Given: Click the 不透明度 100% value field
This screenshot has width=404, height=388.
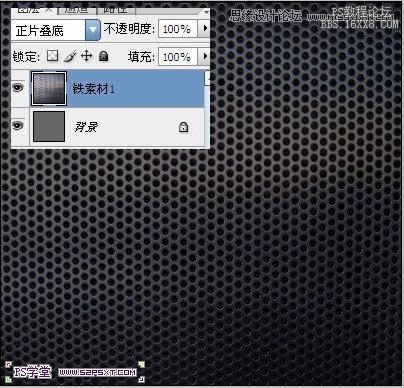Looking at the screenshot, I should 178,29.
